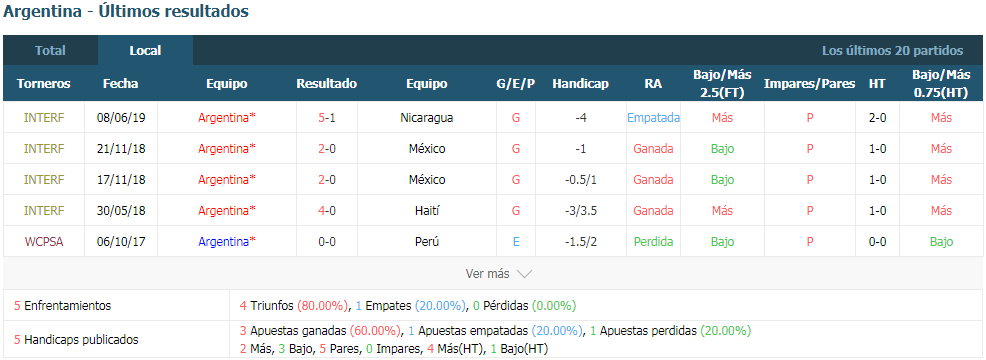
Task: Click the WCPSA tournament label
Action: (x=43, y=242)
